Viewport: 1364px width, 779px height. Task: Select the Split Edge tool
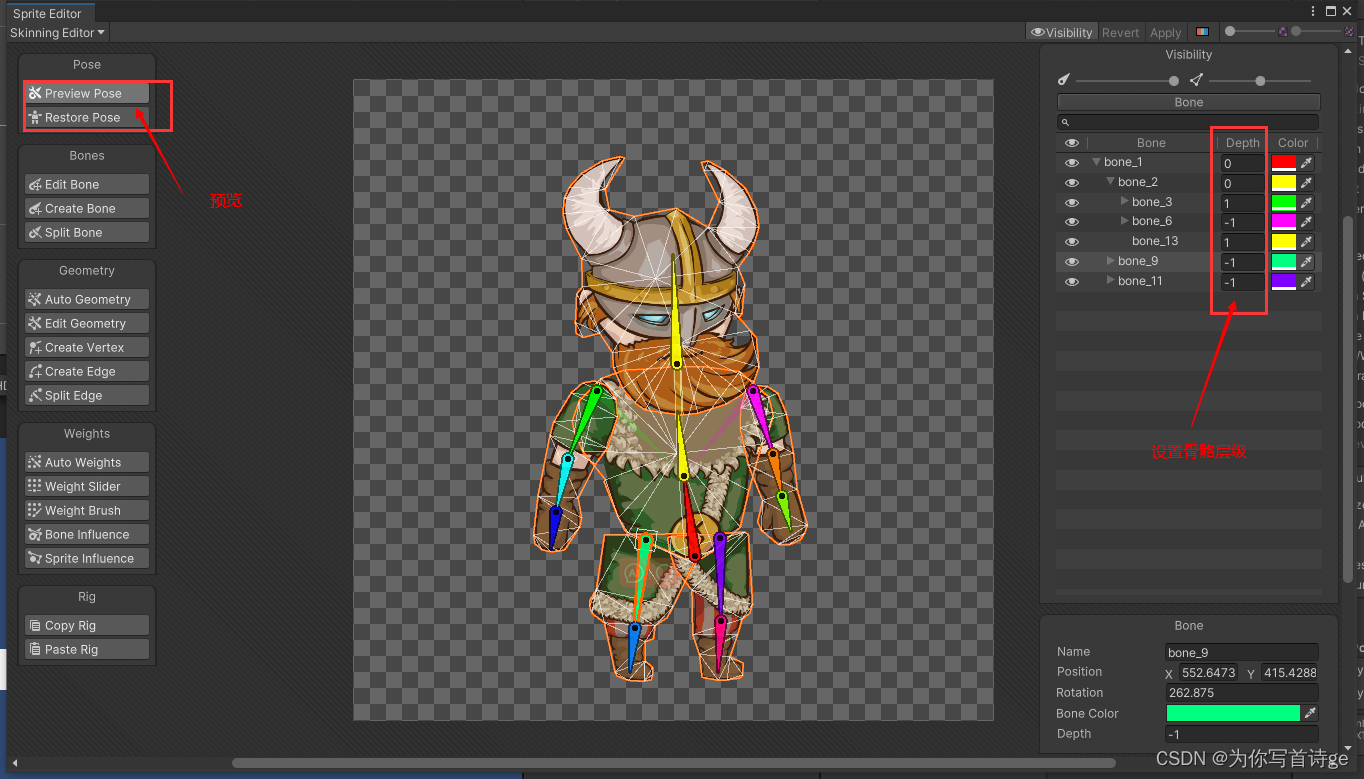pos(87,395)
